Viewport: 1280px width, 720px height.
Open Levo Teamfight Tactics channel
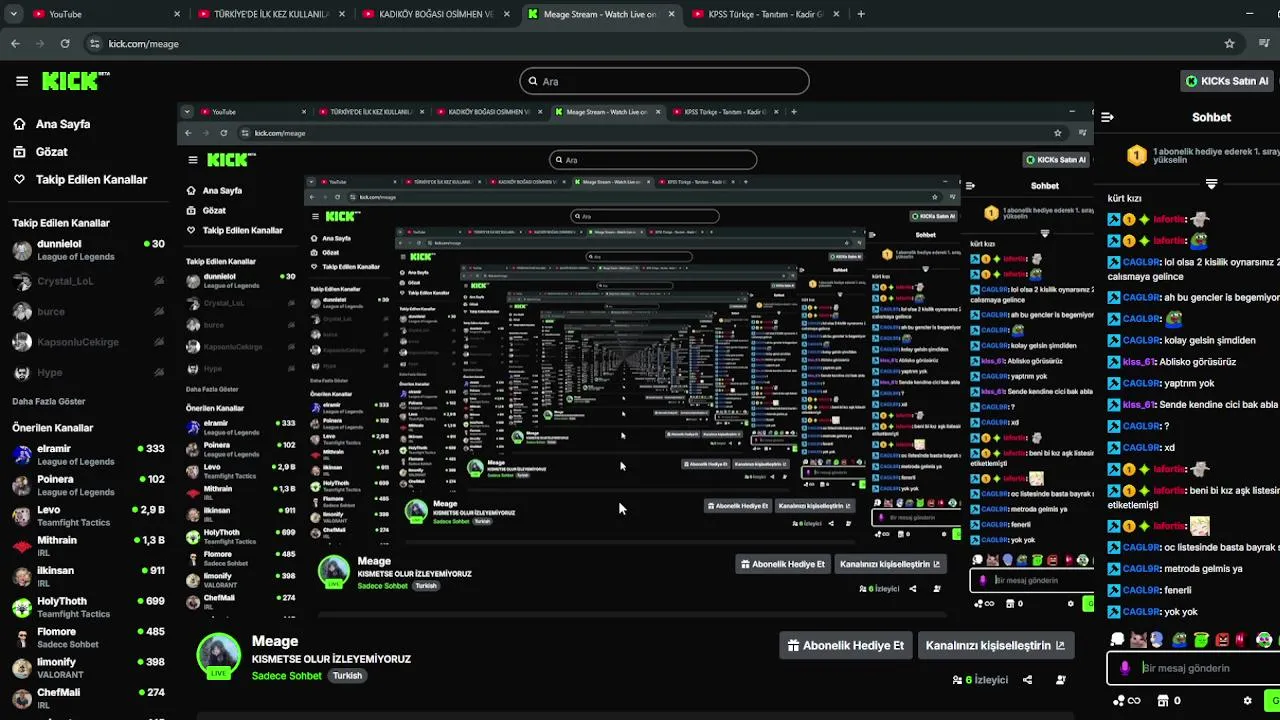click(88, 516)
